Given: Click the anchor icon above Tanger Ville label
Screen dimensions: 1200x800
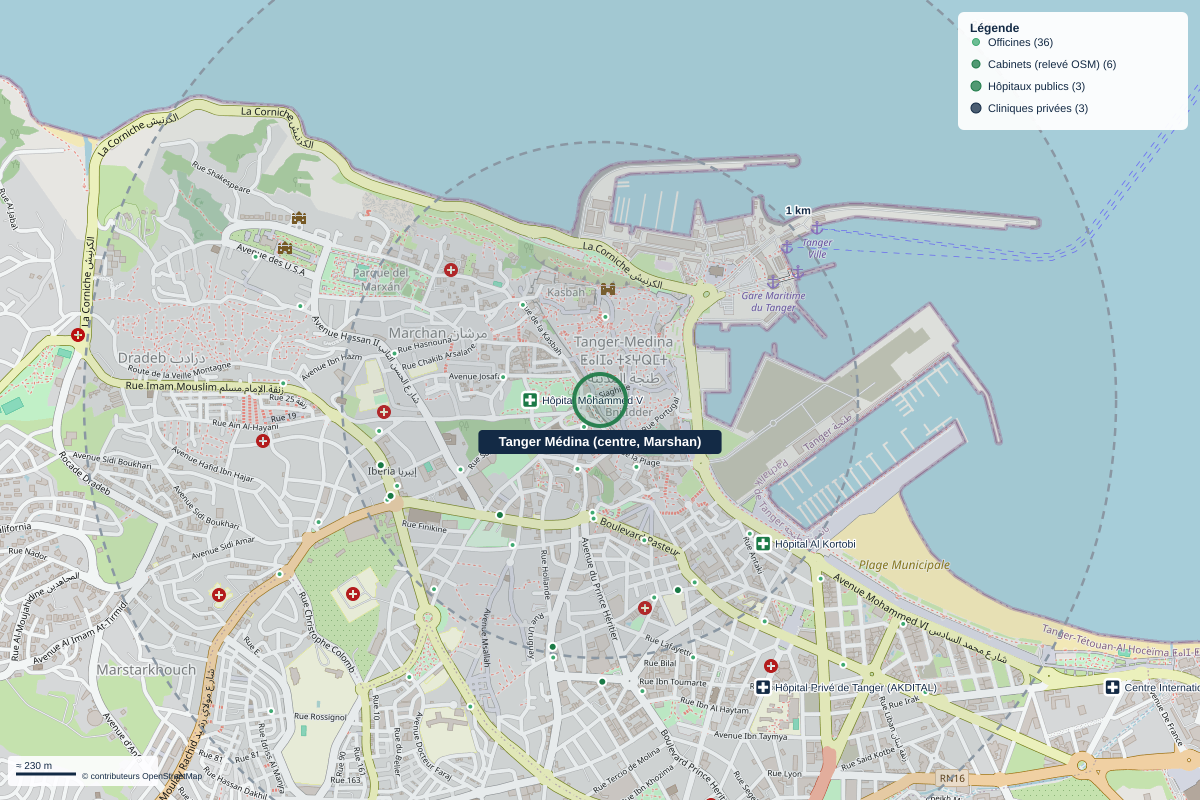Looking at the screenshot, I should tap(816, 228).
